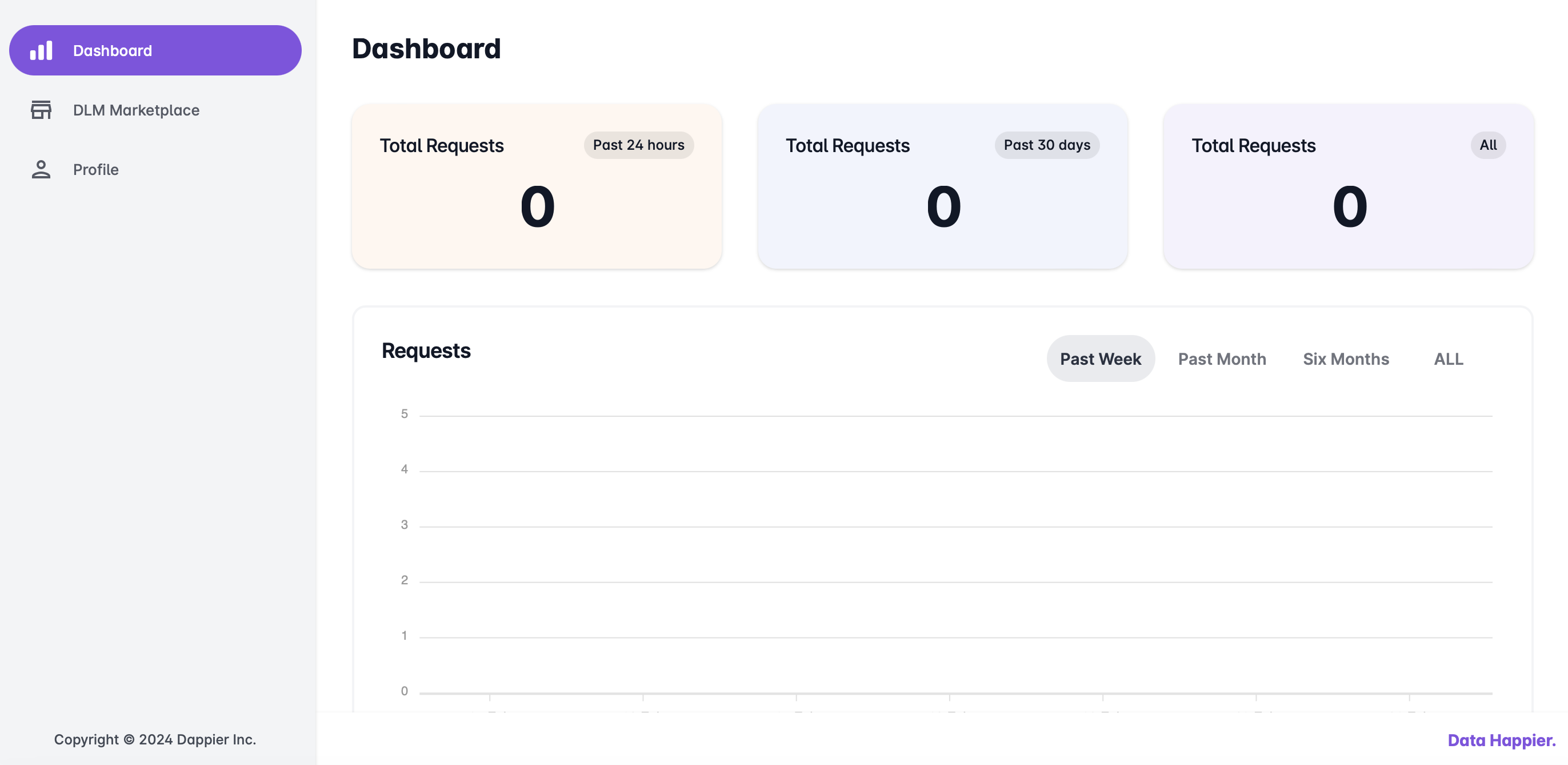Select the Past Week chart range
The width and height of the screenshot is (1568, 765).
(x=1100, y=358)
